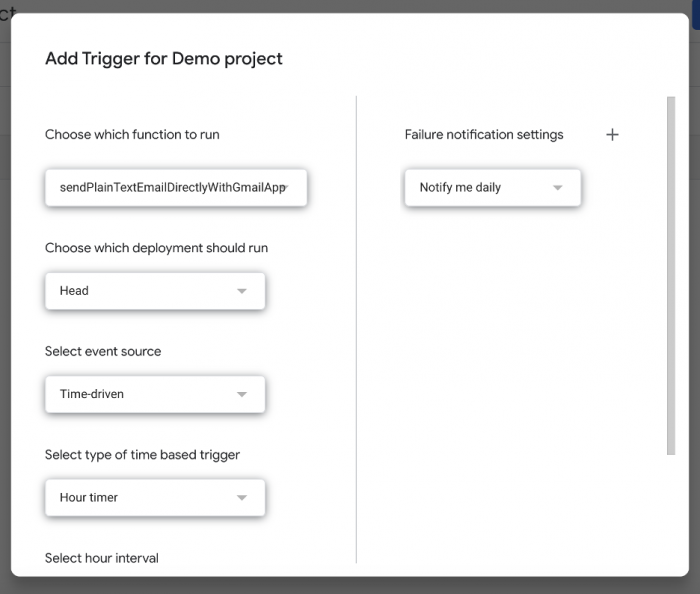This screenshot has width=700, height=594.
Task: Click the arrow icon in the Time-driven dropdown
Action: tap(241, 394)
